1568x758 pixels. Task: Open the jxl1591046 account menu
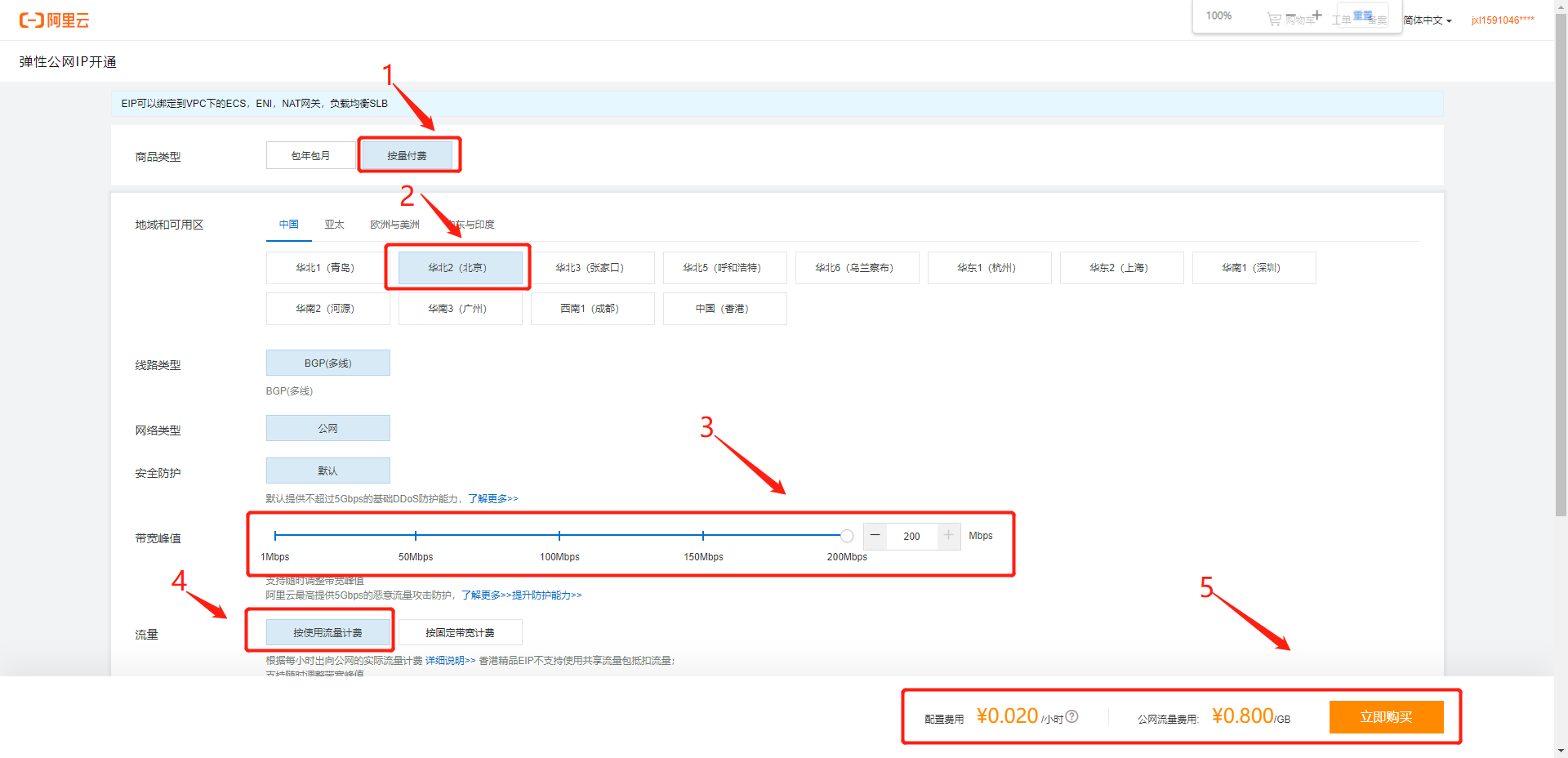pyautogui.click(x=1502, y=20)
